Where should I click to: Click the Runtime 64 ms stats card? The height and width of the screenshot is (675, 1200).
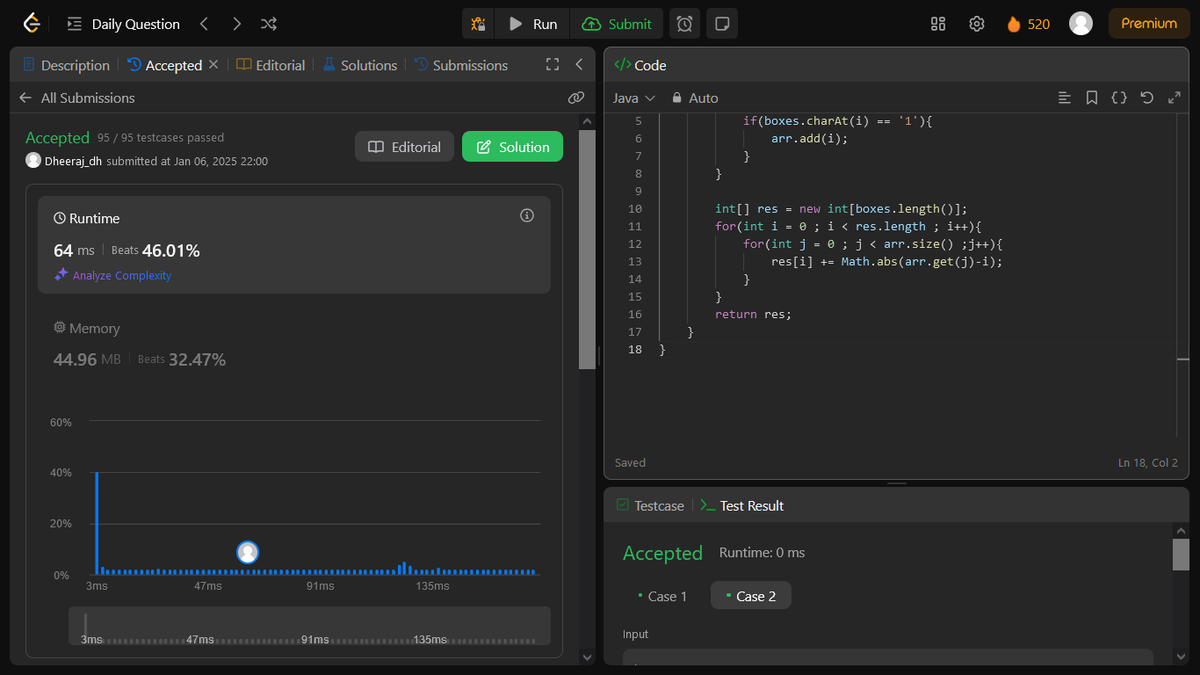click(294, 244)
